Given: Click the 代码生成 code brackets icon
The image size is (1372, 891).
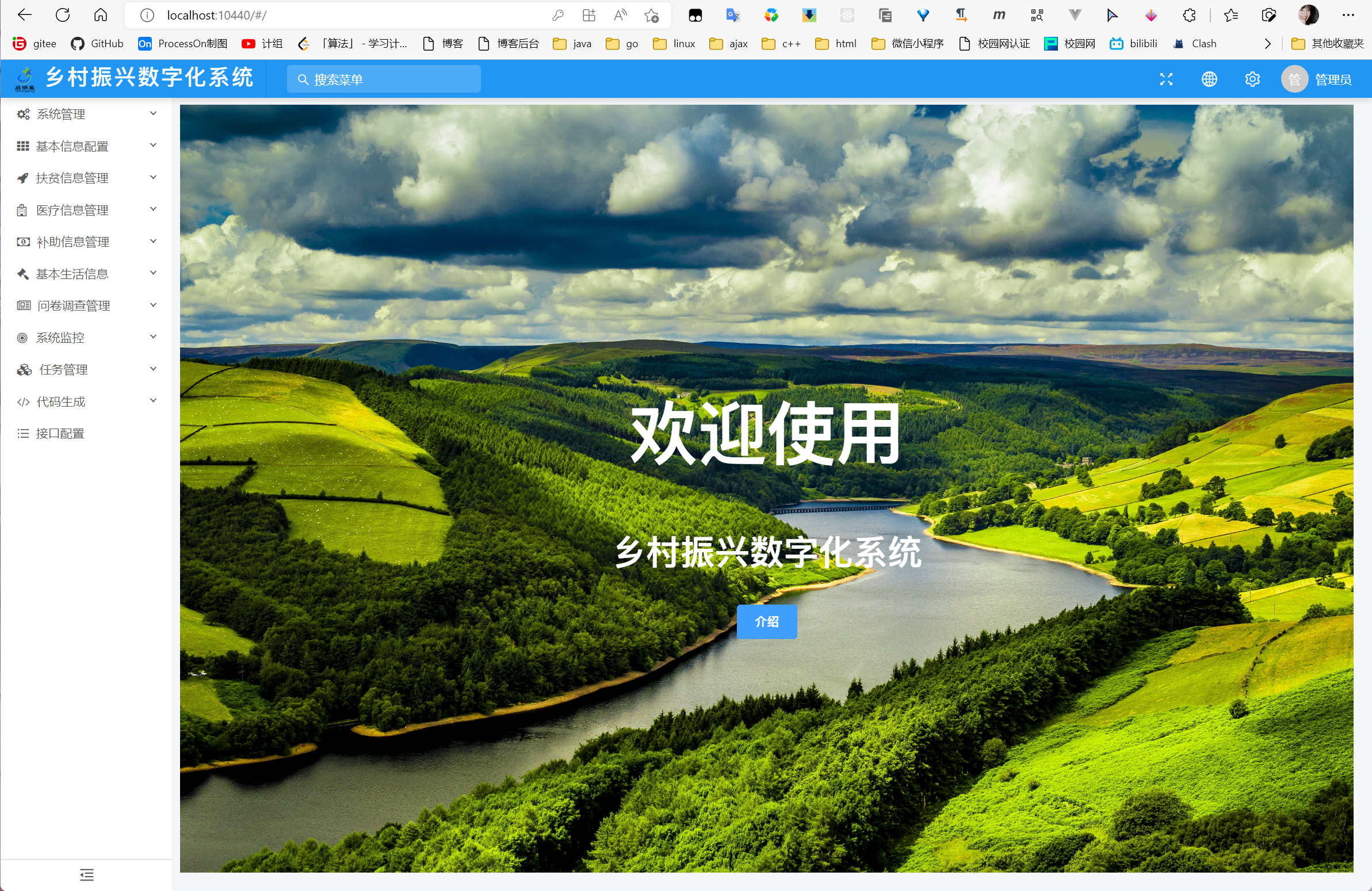Looking at the screenshot, I should pyautogui.click(x=23, y=401).
